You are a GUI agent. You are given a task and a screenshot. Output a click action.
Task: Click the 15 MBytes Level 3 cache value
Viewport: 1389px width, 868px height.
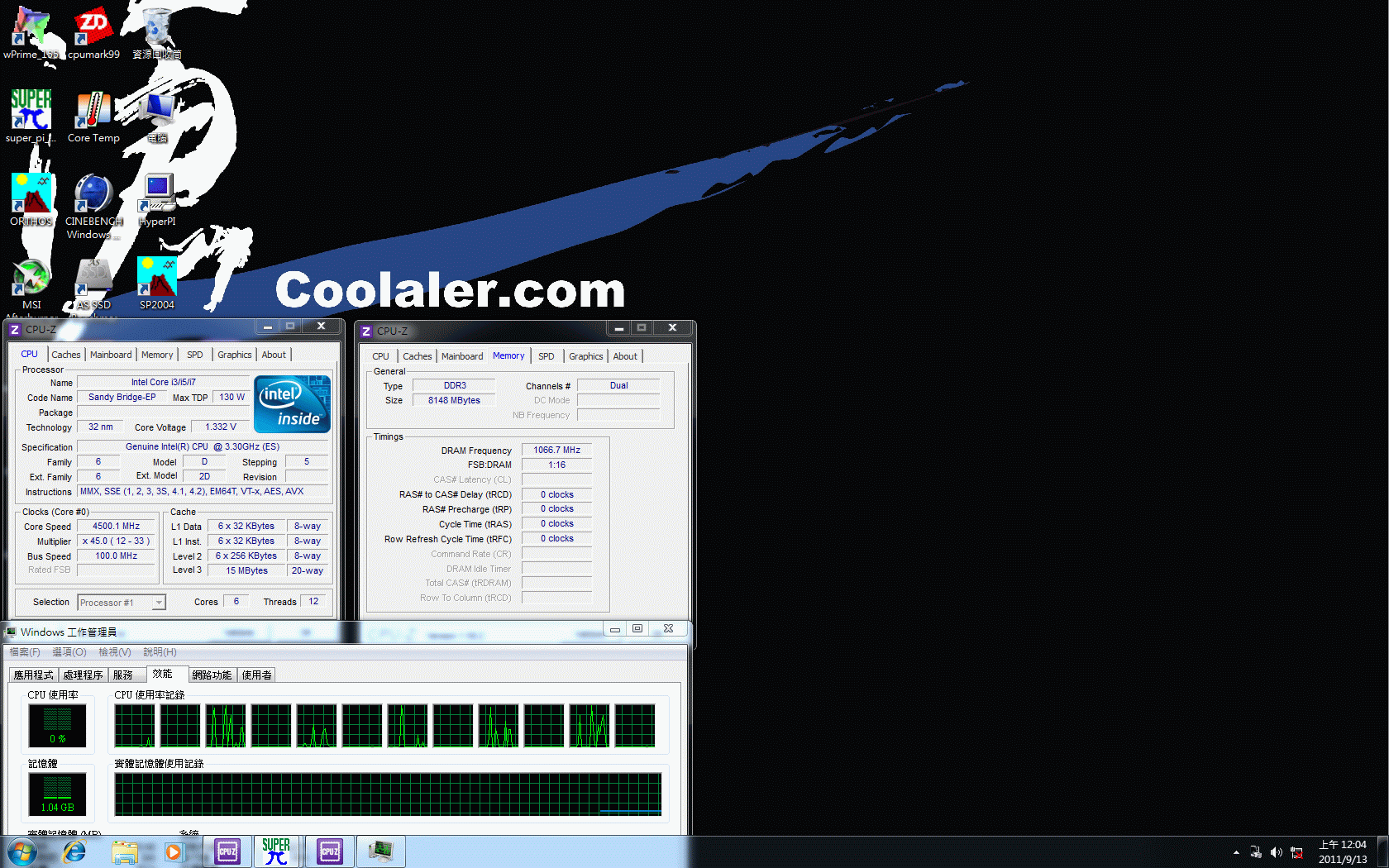(246, 571)
